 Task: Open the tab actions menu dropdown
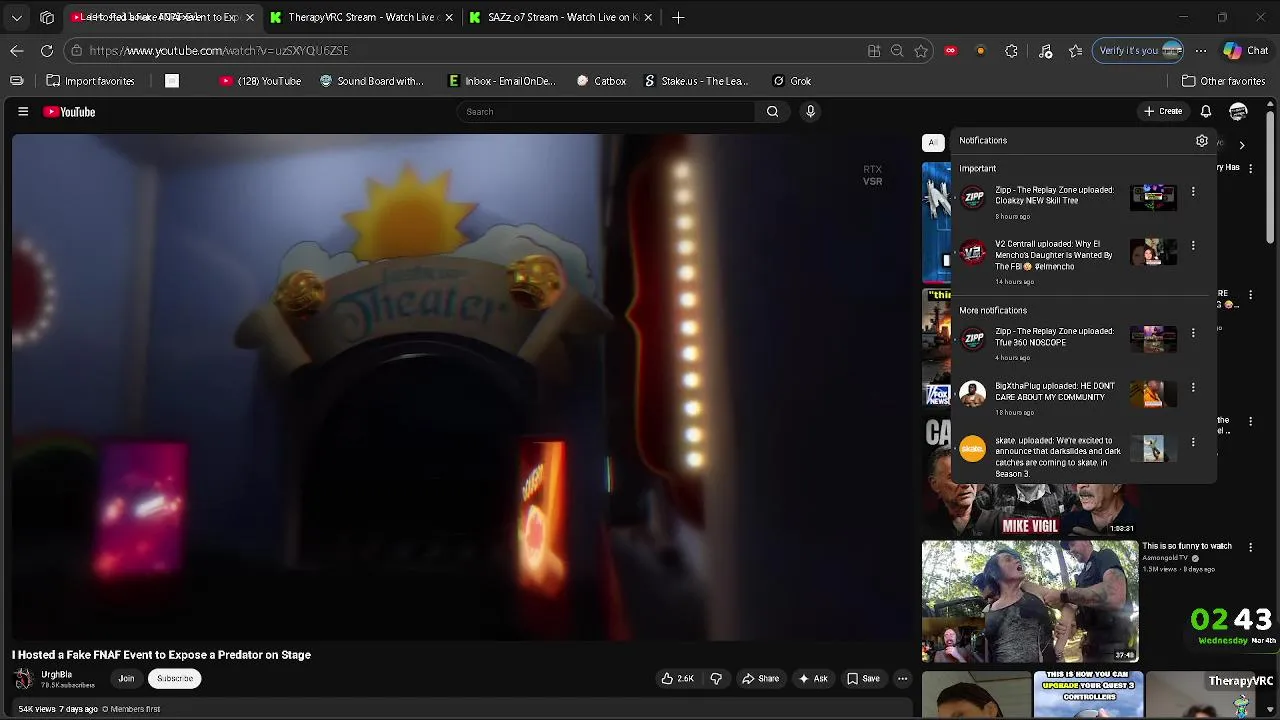click(17, 17)
